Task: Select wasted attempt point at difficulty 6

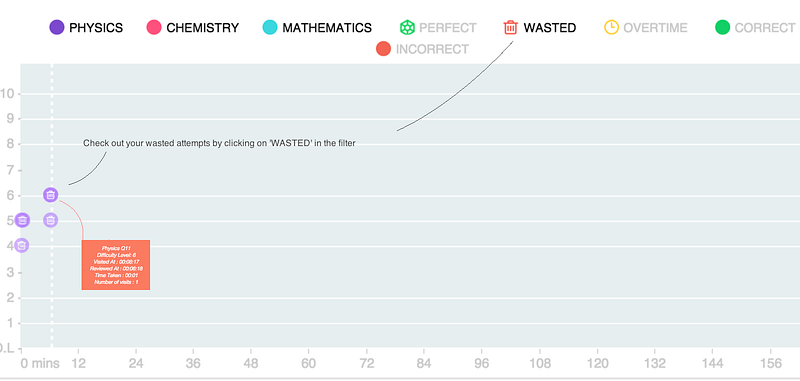Action: 50,194
